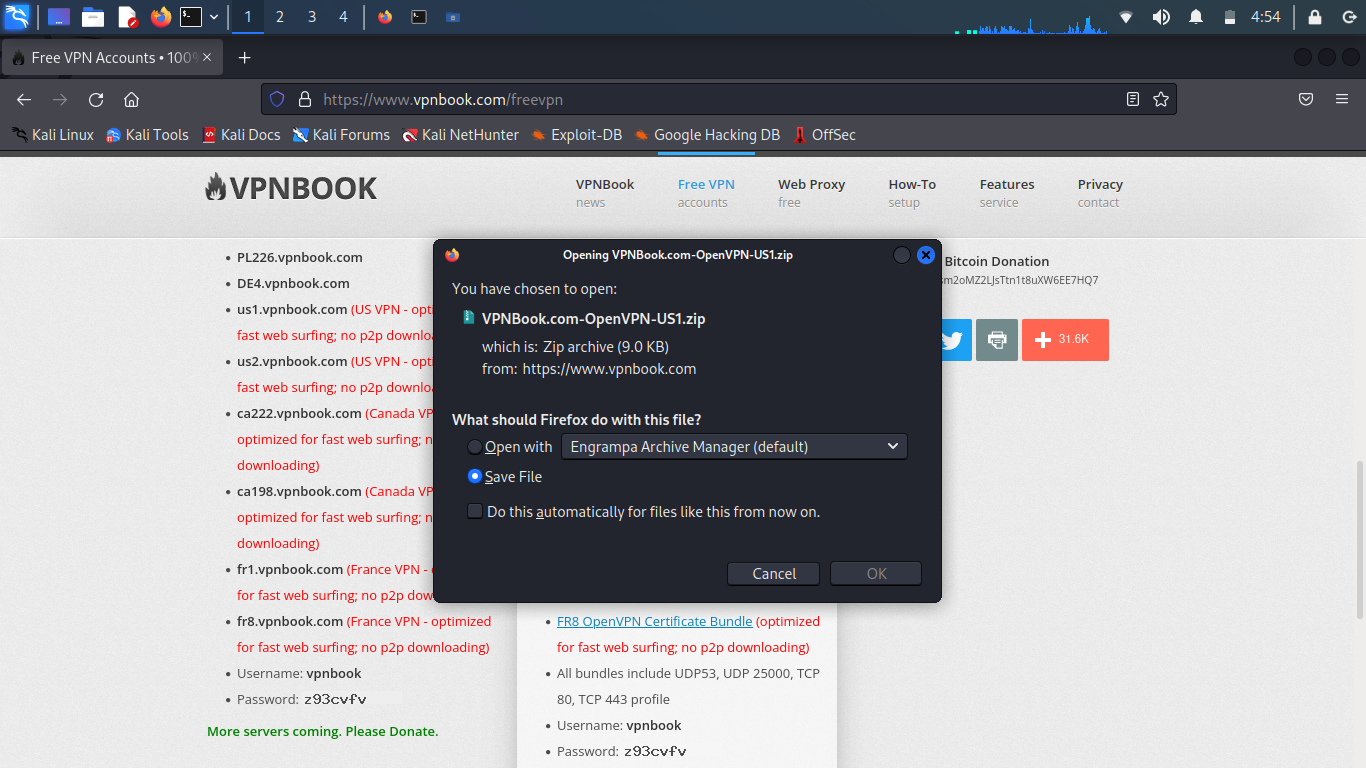Select the Save File radio button
Viewport: 1366px width, 768px height.
475,476
